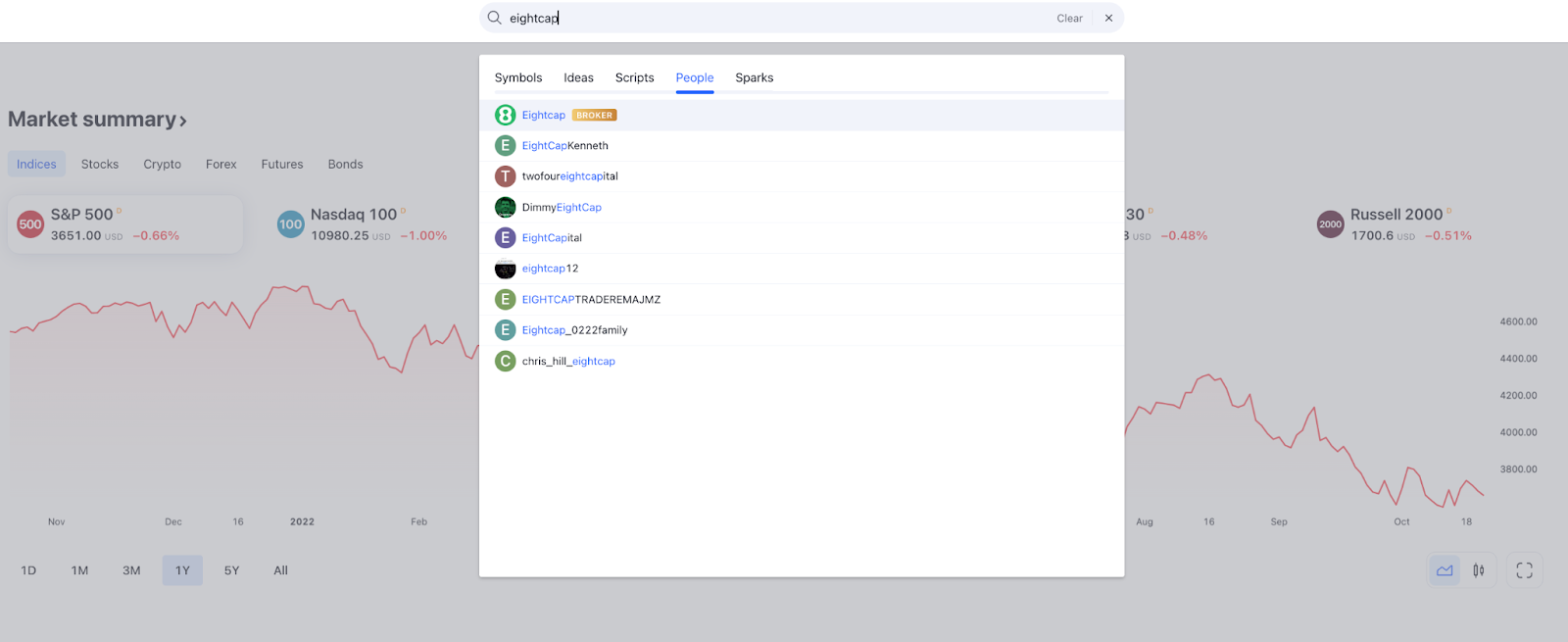Select the Indices category tab
Image resolution: width=1568 pixels, height=642 pixels.
36,164
